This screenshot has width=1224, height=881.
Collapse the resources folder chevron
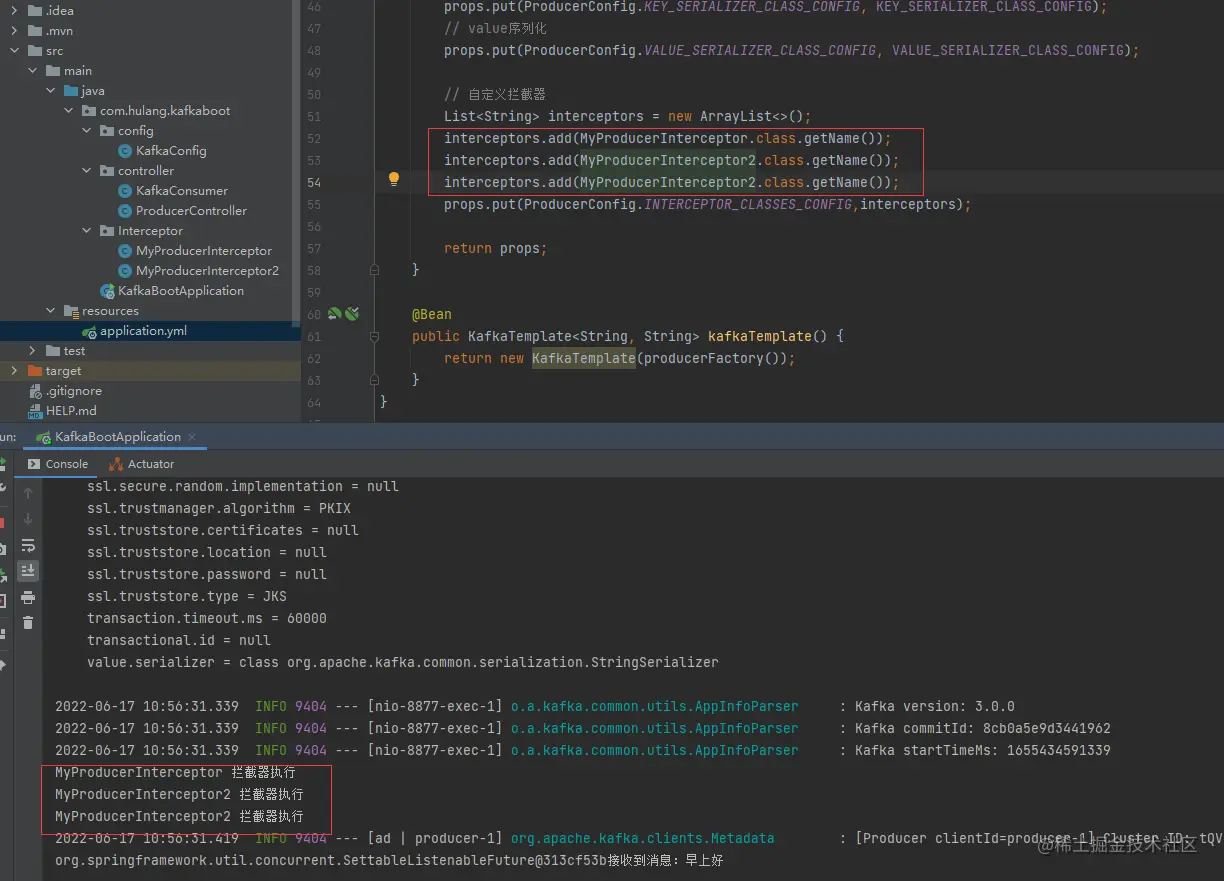tap(50, 311)
